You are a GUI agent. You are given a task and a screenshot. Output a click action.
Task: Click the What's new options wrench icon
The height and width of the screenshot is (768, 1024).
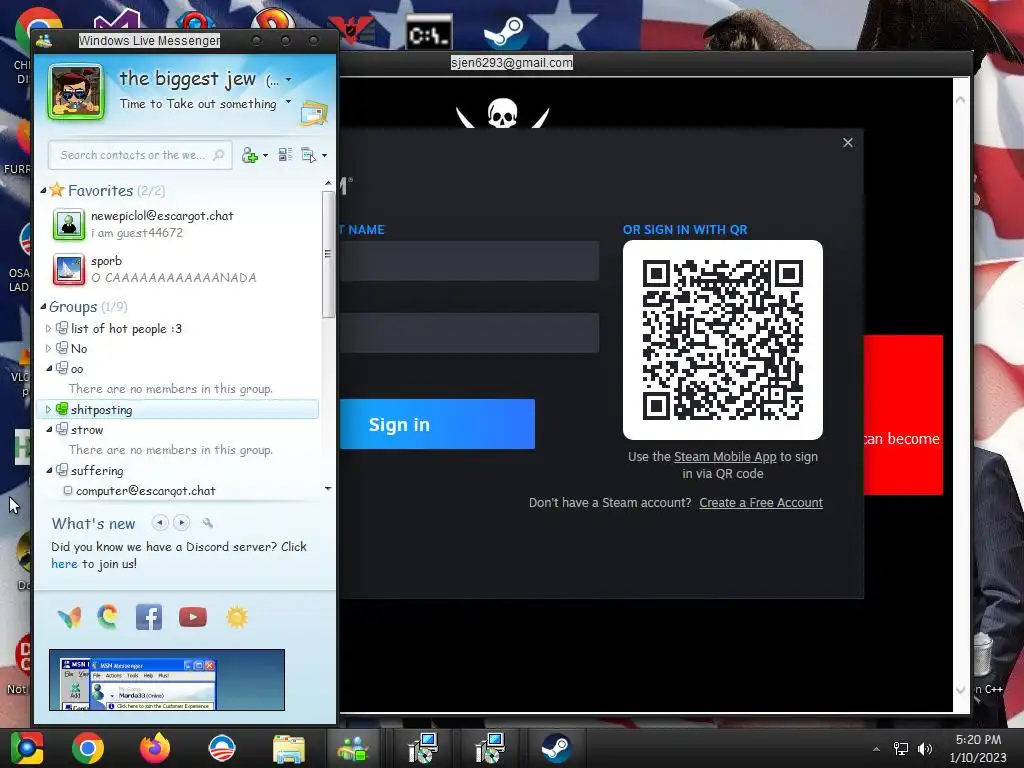pos(208,522)
